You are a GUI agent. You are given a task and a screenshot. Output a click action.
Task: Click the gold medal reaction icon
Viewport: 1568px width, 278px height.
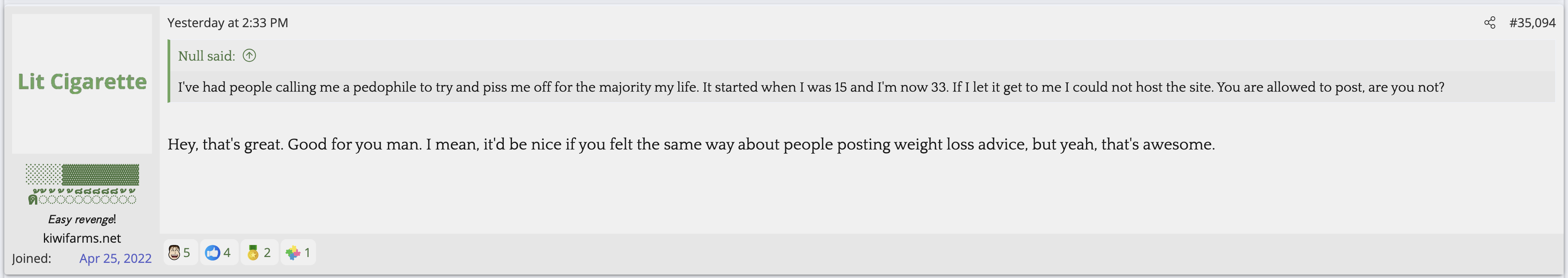point(253,252)
